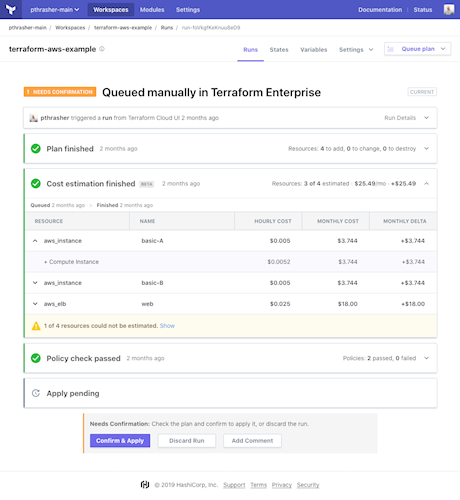
Task: Click the Add Comment button
Action: [252, 441]
